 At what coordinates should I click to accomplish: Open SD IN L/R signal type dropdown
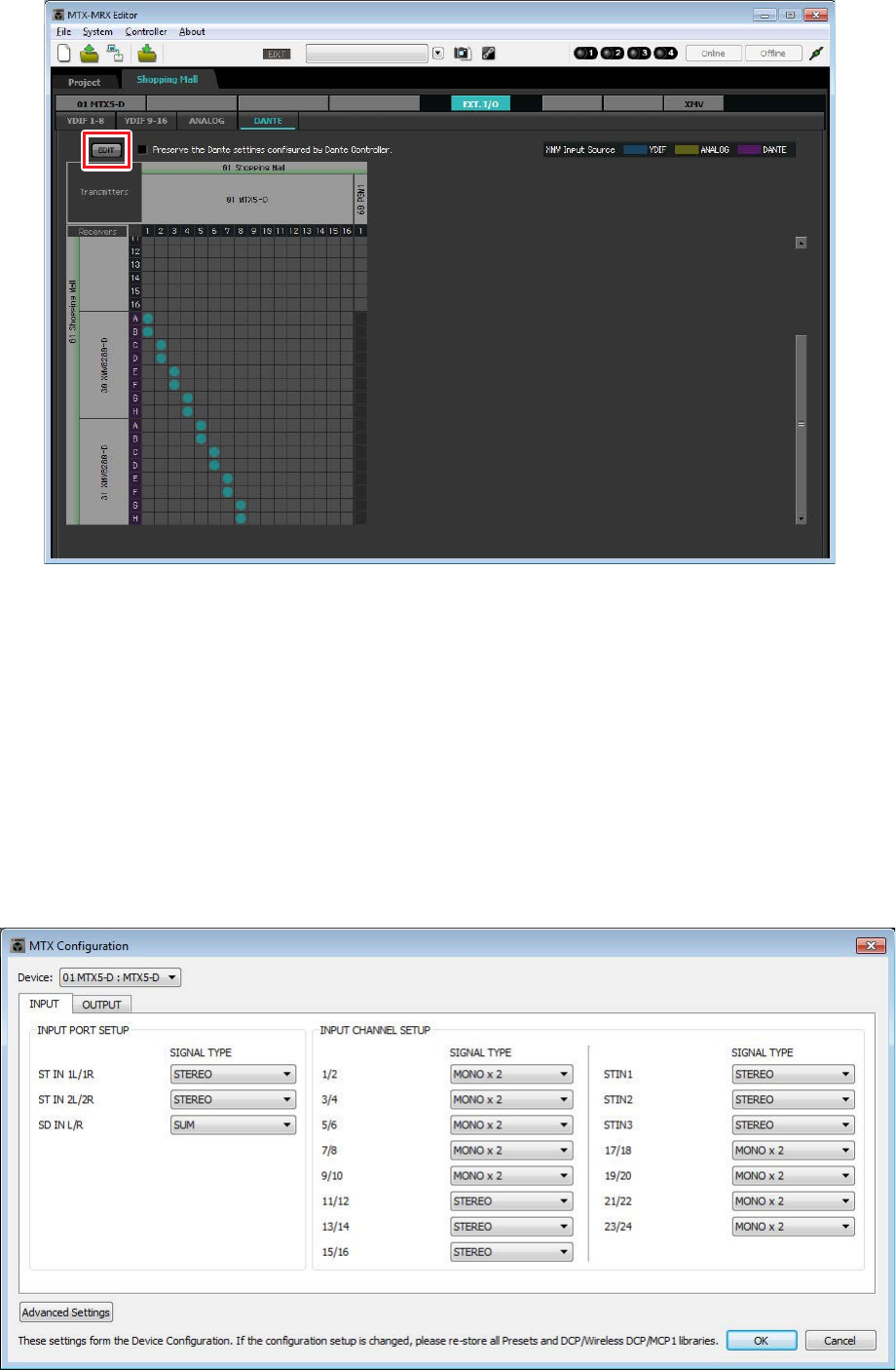(x=233, y=1124)
